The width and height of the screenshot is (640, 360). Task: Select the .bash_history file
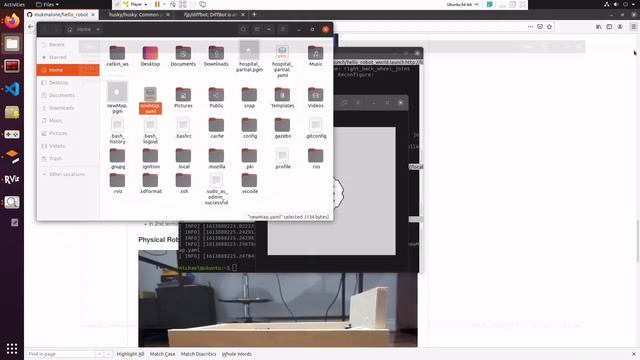coord(117,131)
